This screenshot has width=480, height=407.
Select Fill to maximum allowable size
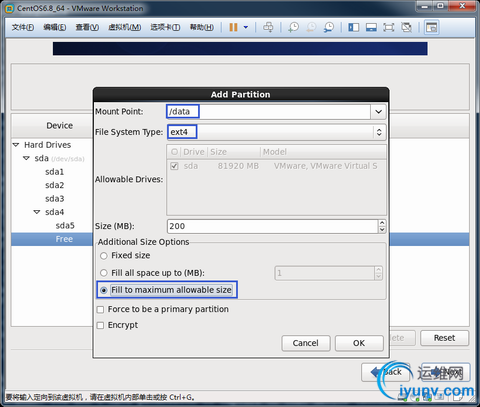coord(104,290)
